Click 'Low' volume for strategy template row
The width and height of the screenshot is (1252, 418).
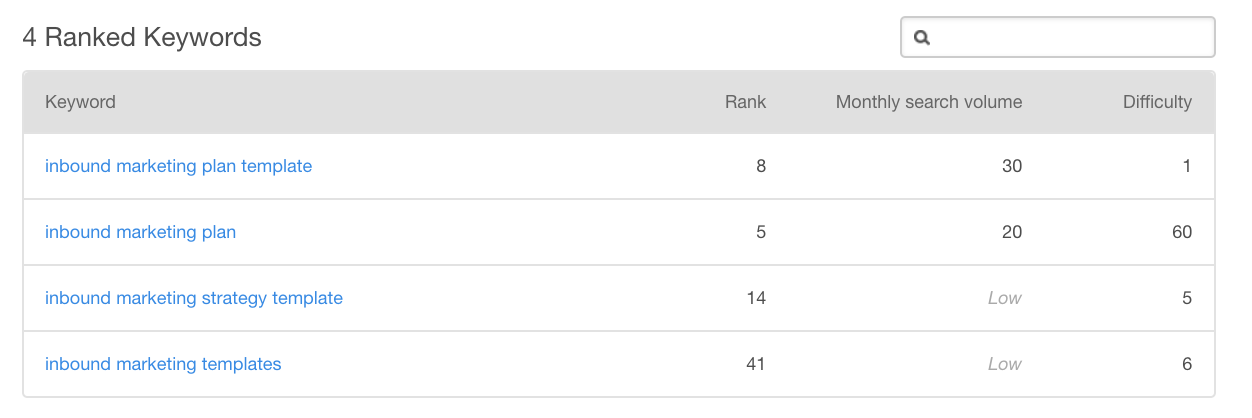(x=1005, y=298)
